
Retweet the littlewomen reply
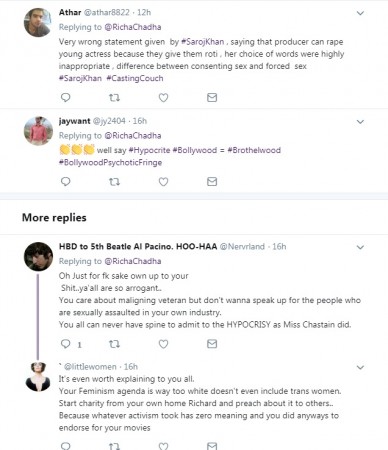(x=114, y=446)
